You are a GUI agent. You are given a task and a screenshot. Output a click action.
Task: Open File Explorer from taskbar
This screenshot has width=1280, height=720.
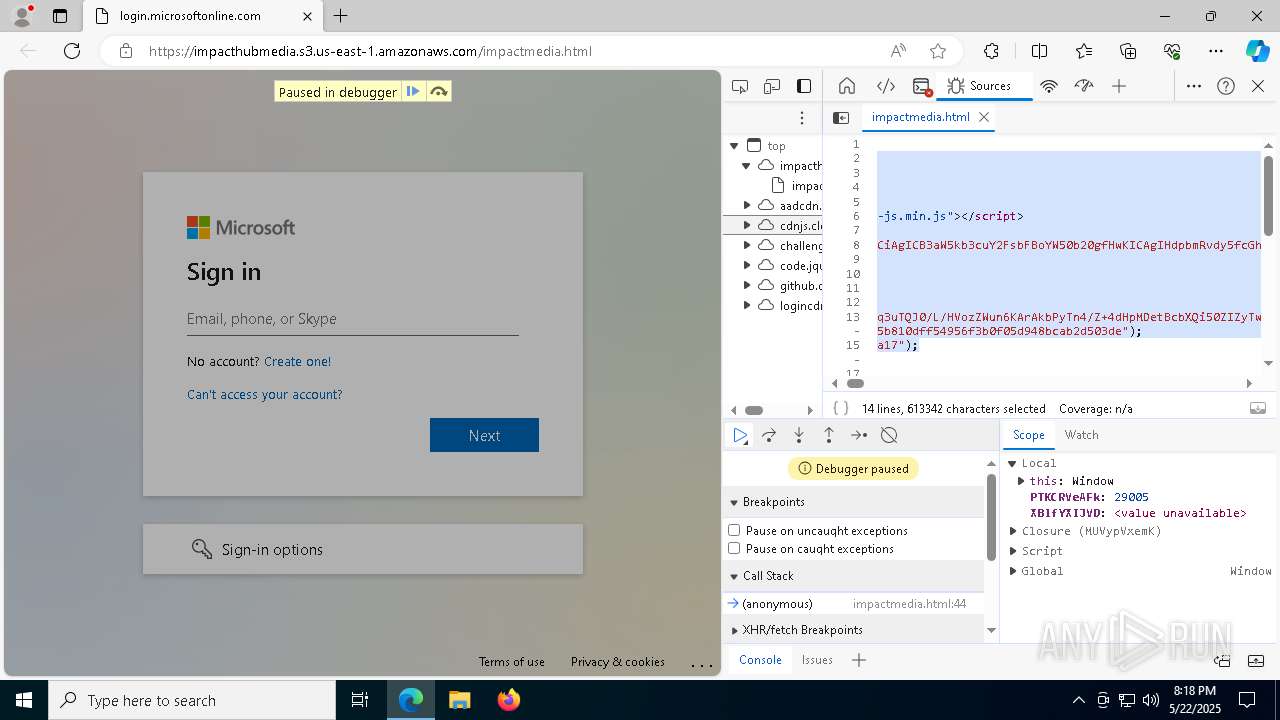[460, 700]
